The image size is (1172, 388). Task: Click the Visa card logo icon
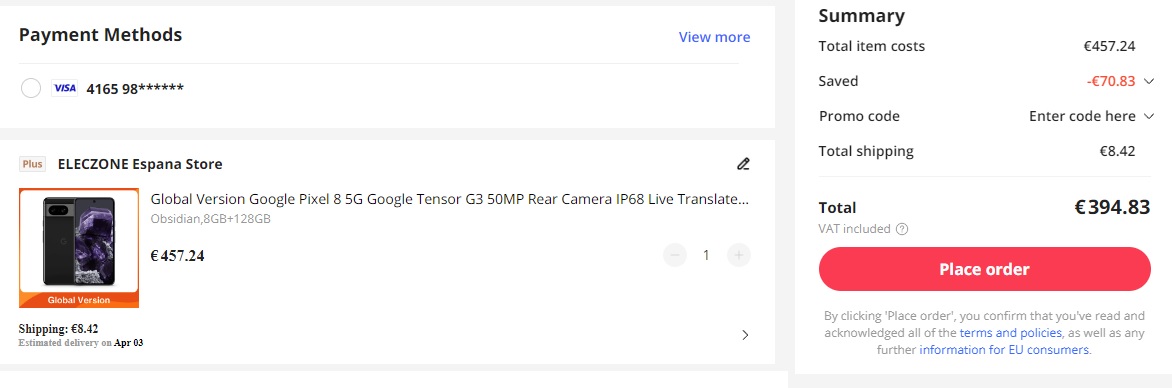click(x=64, y=88)
